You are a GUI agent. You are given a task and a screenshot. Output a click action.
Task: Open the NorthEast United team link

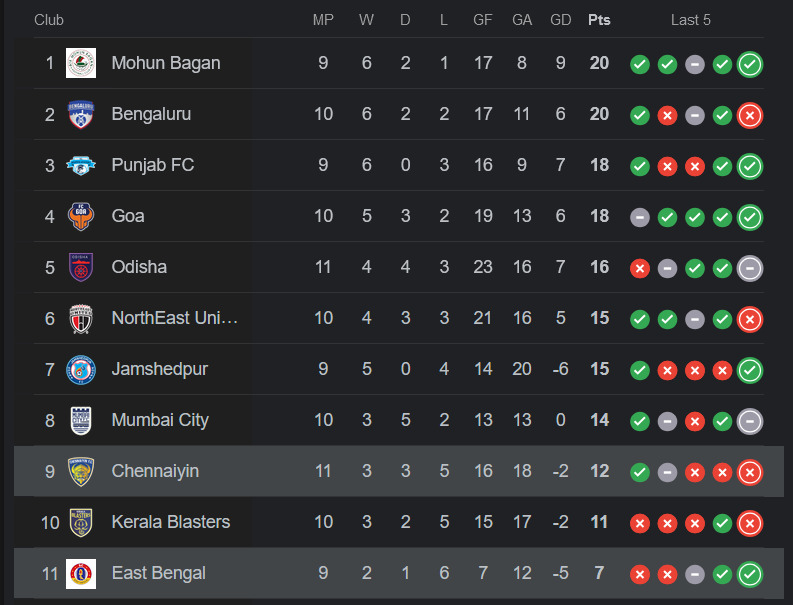point(175,318)
